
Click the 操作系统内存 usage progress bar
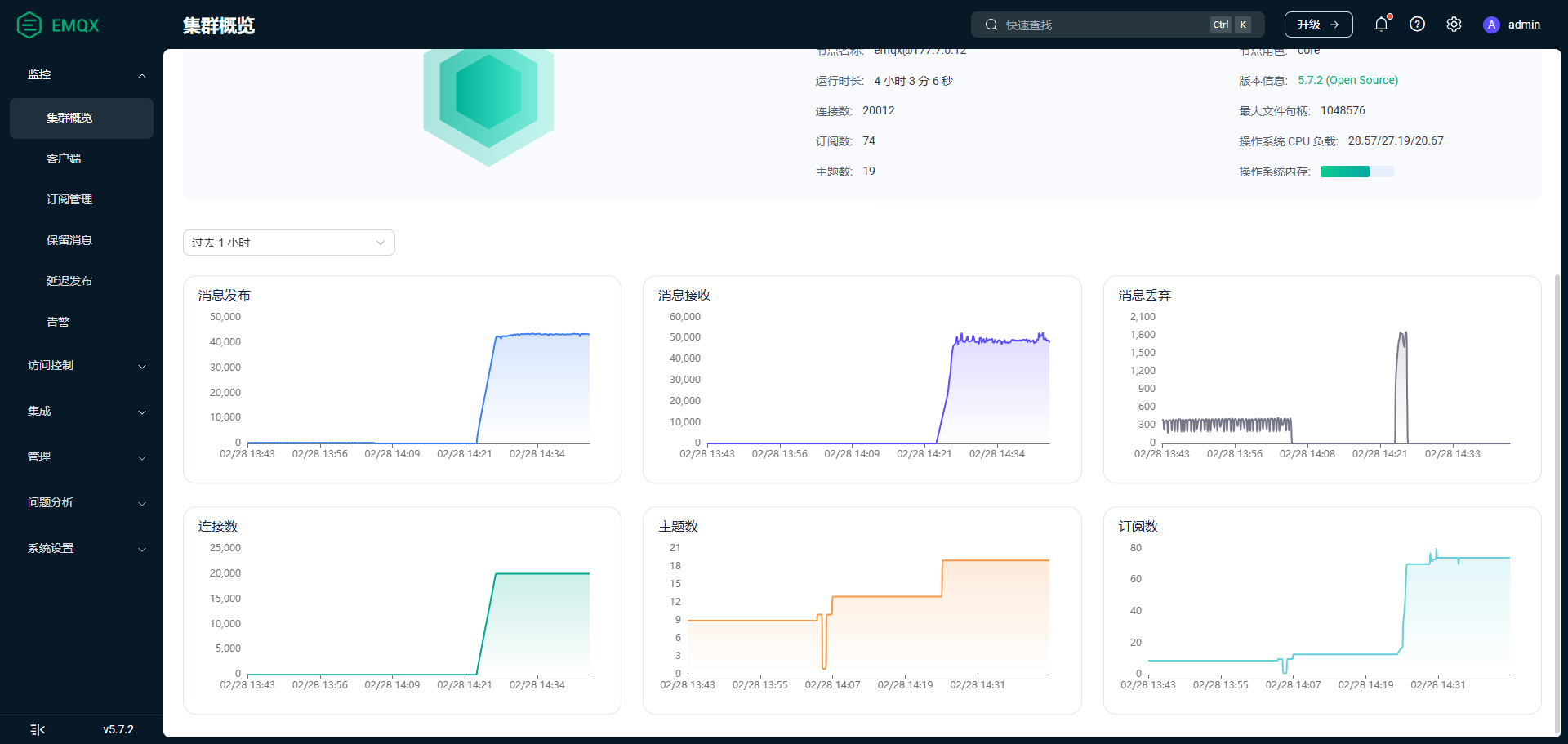(x=1356, y=172)
